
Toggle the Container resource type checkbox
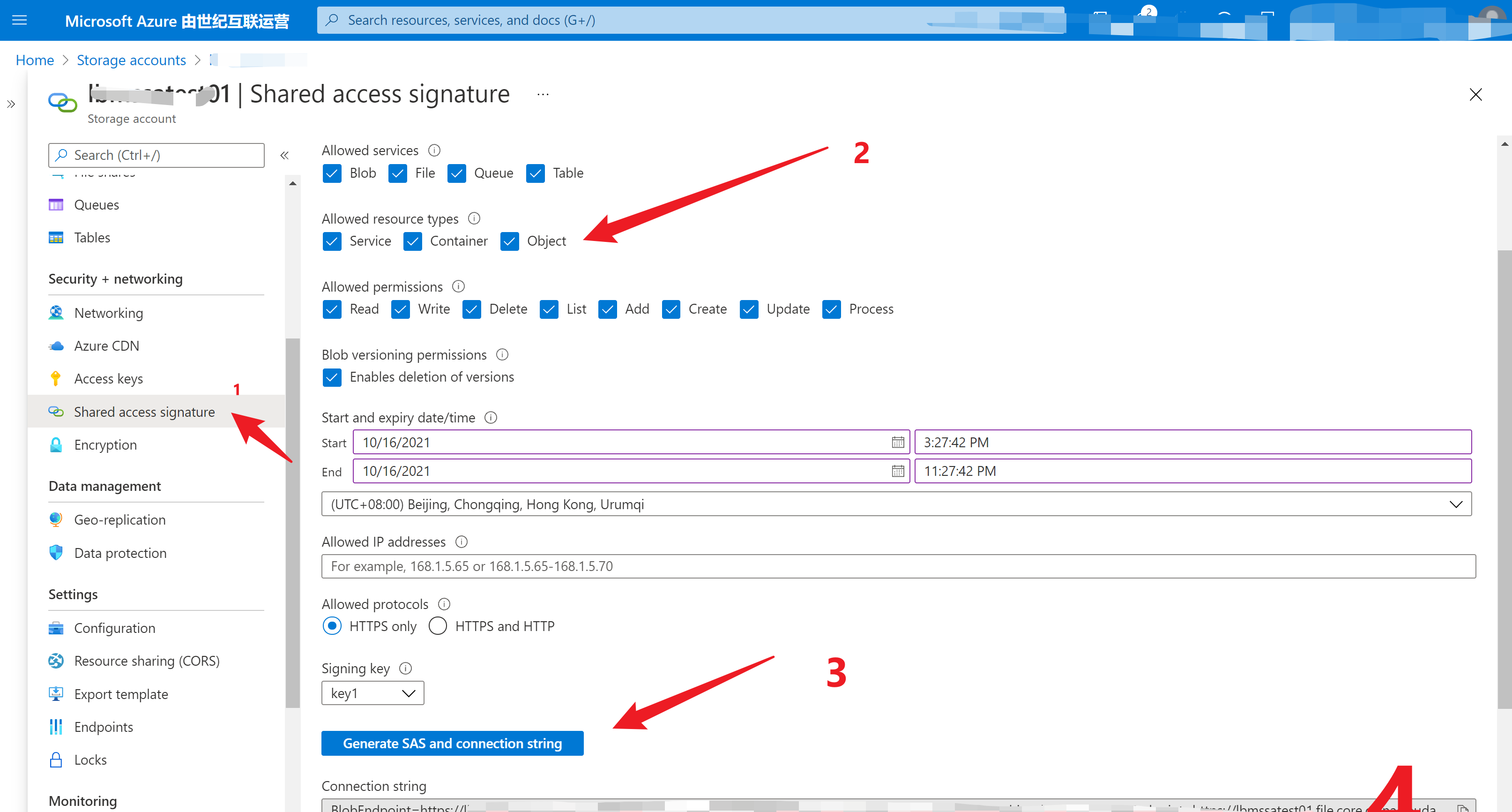(412, 241)
